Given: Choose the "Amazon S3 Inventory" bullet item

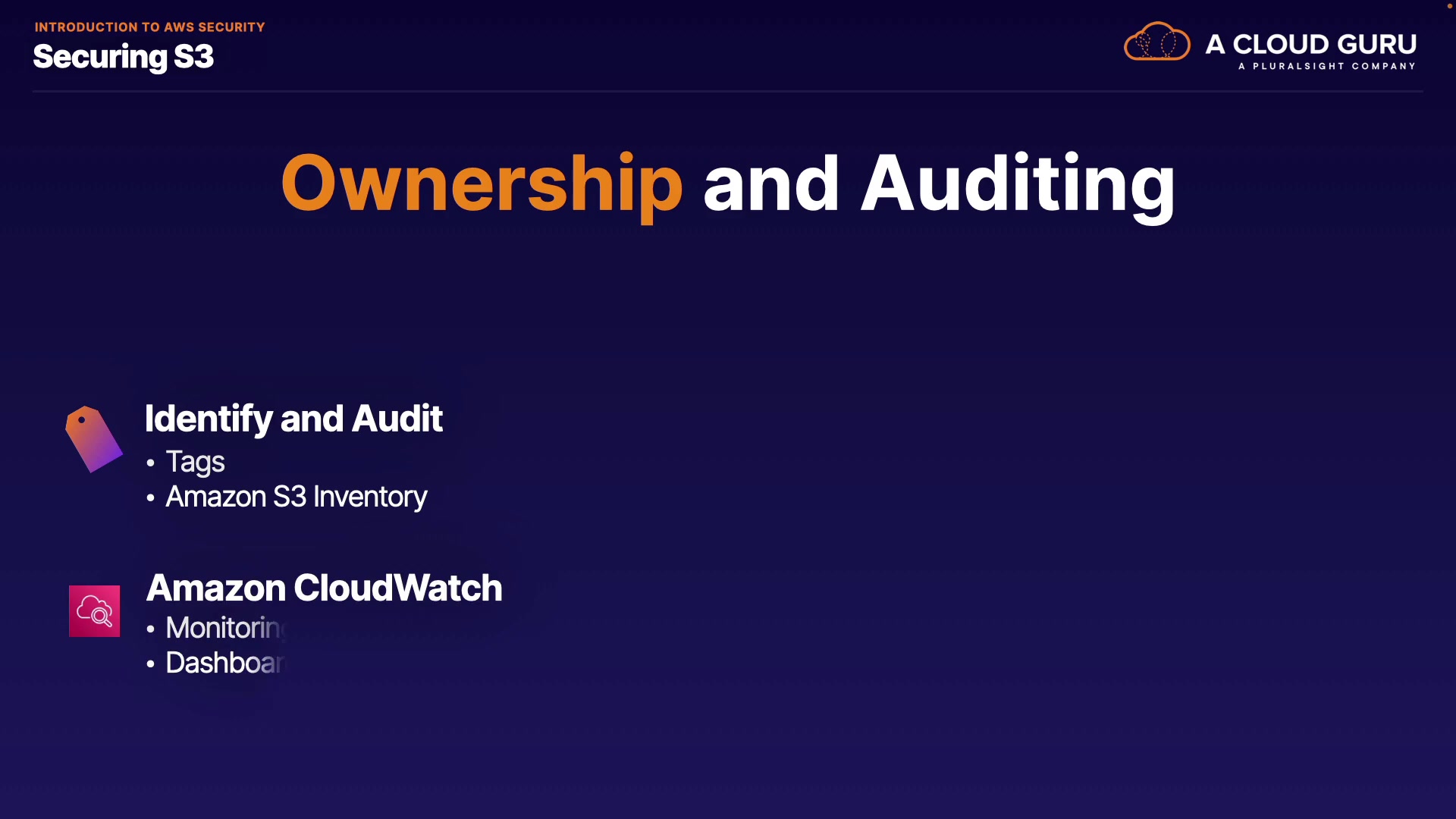Looking at the screenshot, I should pyautogui.click(x=296, y=497).
